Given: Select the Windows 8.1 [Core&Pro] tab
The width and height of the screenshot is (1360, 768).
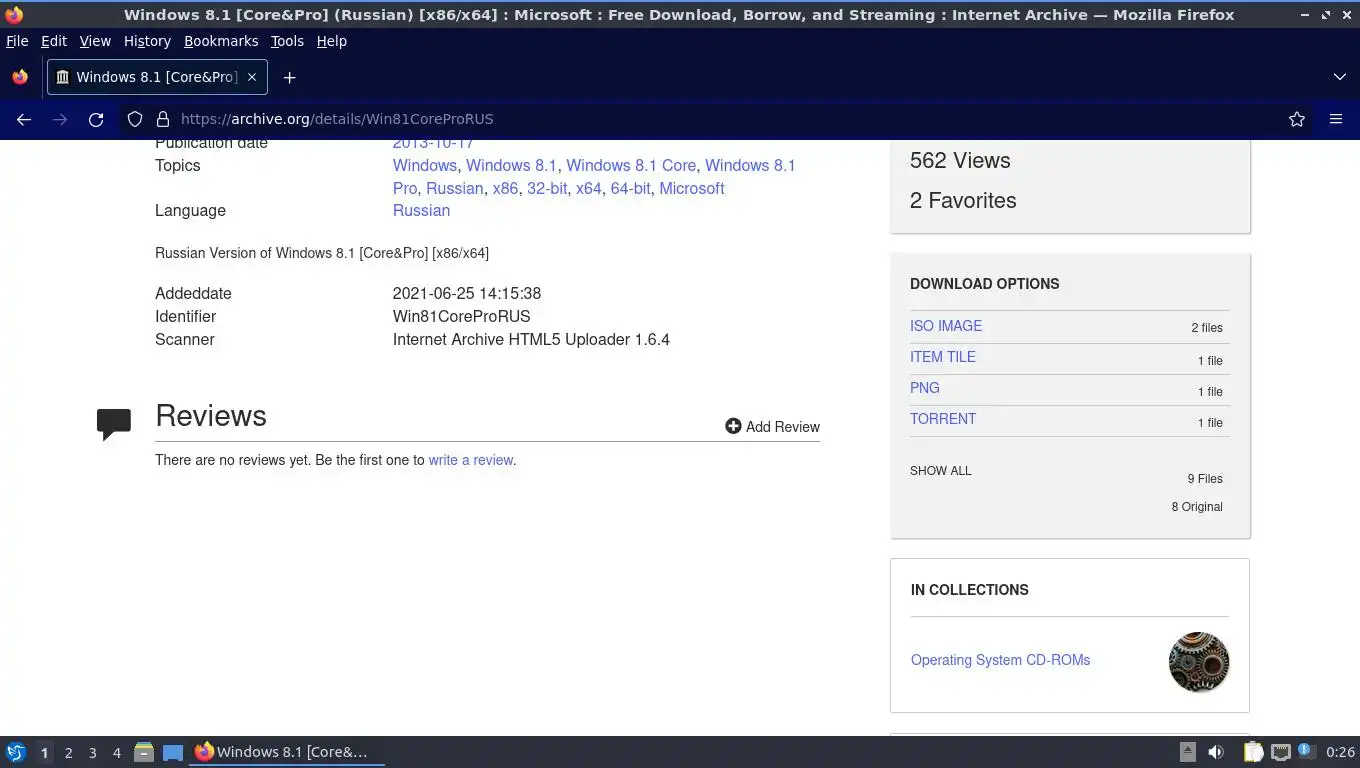Looking at the screenshot, I should 157,77.
